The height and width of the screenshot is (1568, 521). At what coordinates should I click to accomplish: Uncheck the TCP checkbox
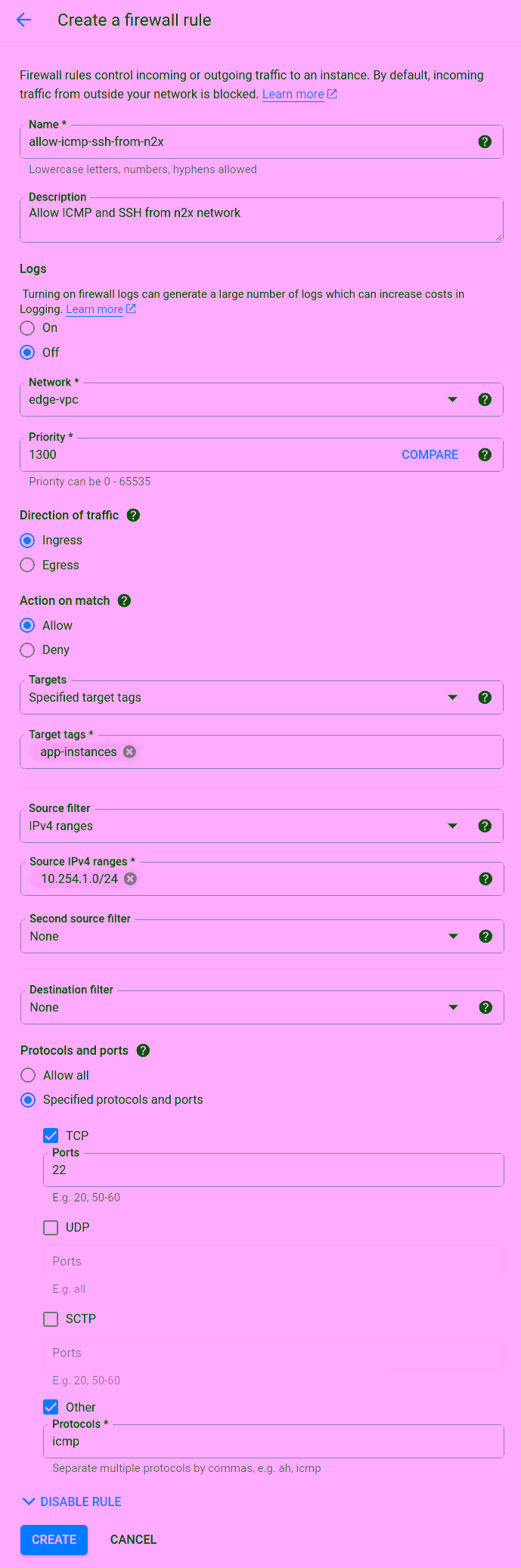coord(51,1136)
